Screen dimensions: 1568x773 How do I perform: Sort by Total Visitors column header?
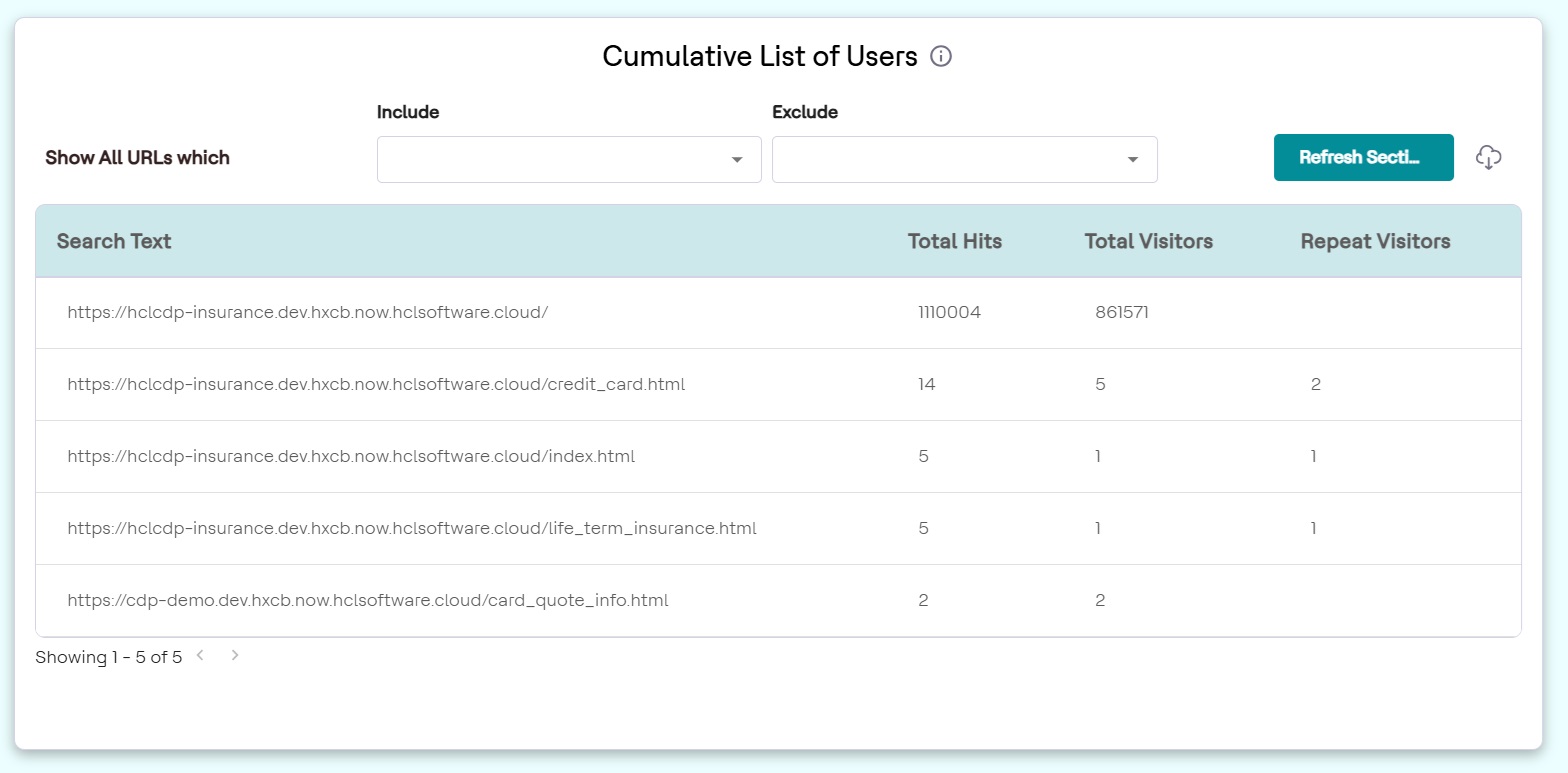click(1148, 241)
